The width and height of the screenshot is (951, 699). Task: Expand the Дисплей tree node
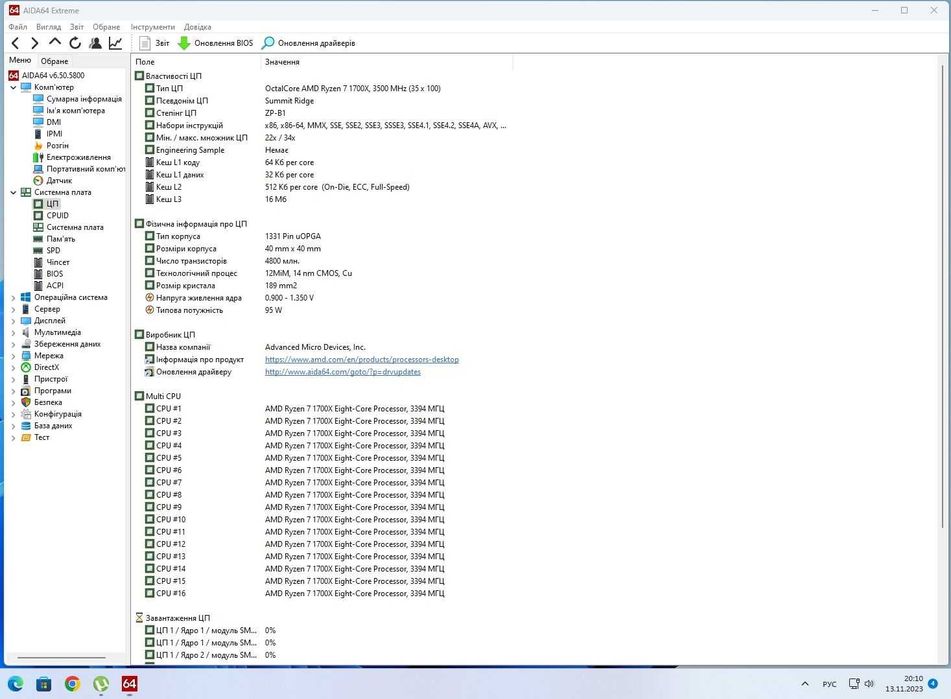[13, 321]
